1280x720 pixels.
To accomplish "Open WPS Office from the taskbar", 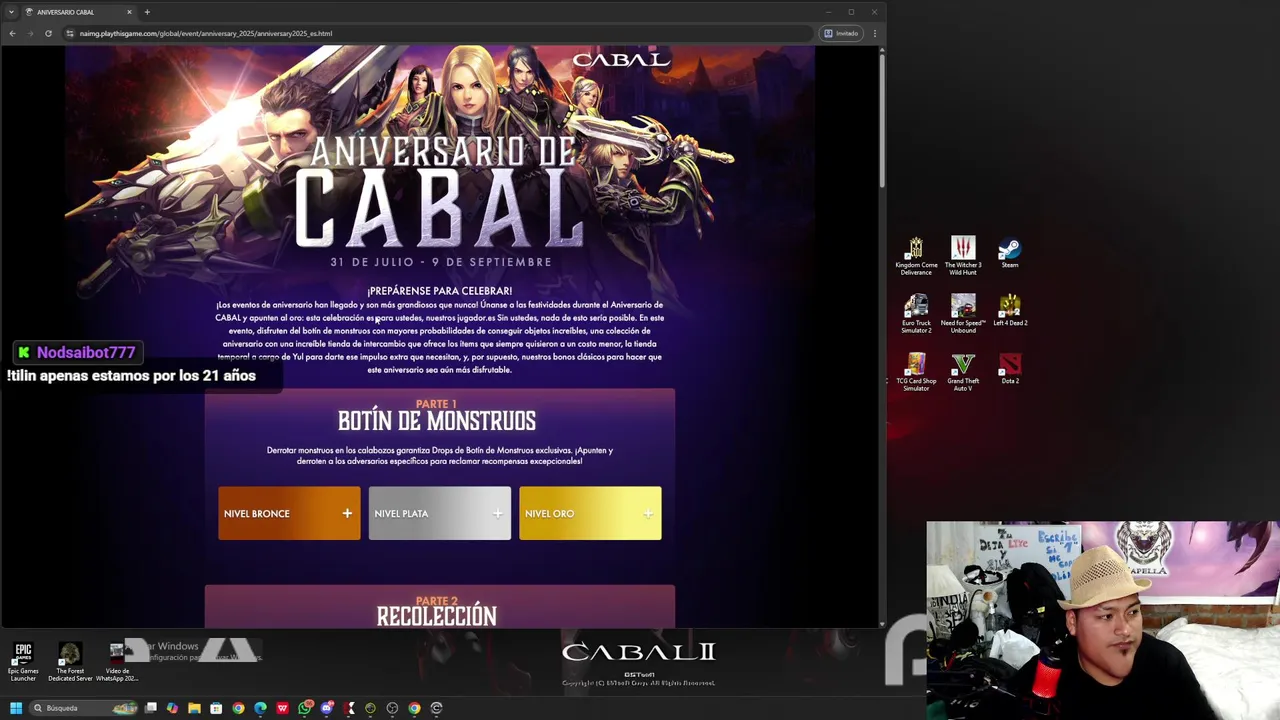I will click(282, 708).
